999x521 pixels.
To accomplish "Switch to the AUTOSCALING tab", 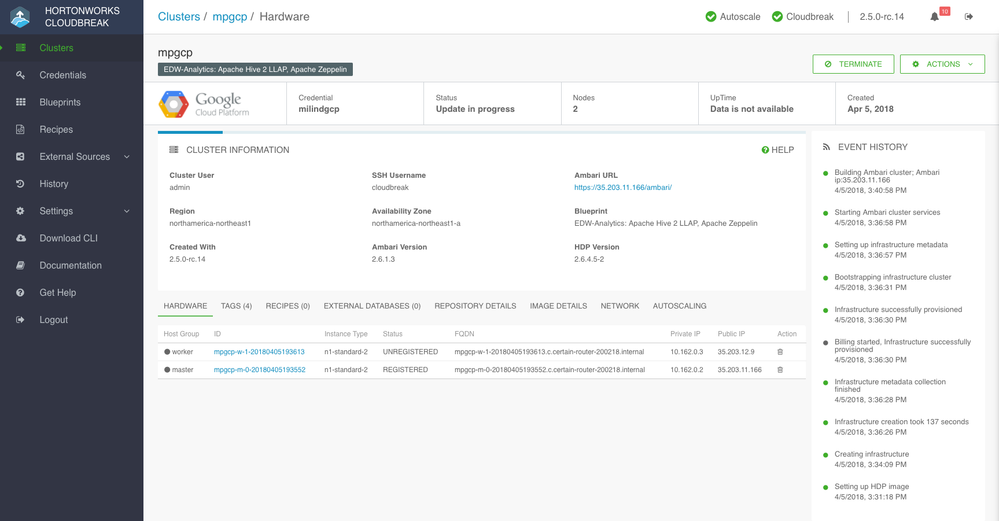I will (x=679, y=306).
